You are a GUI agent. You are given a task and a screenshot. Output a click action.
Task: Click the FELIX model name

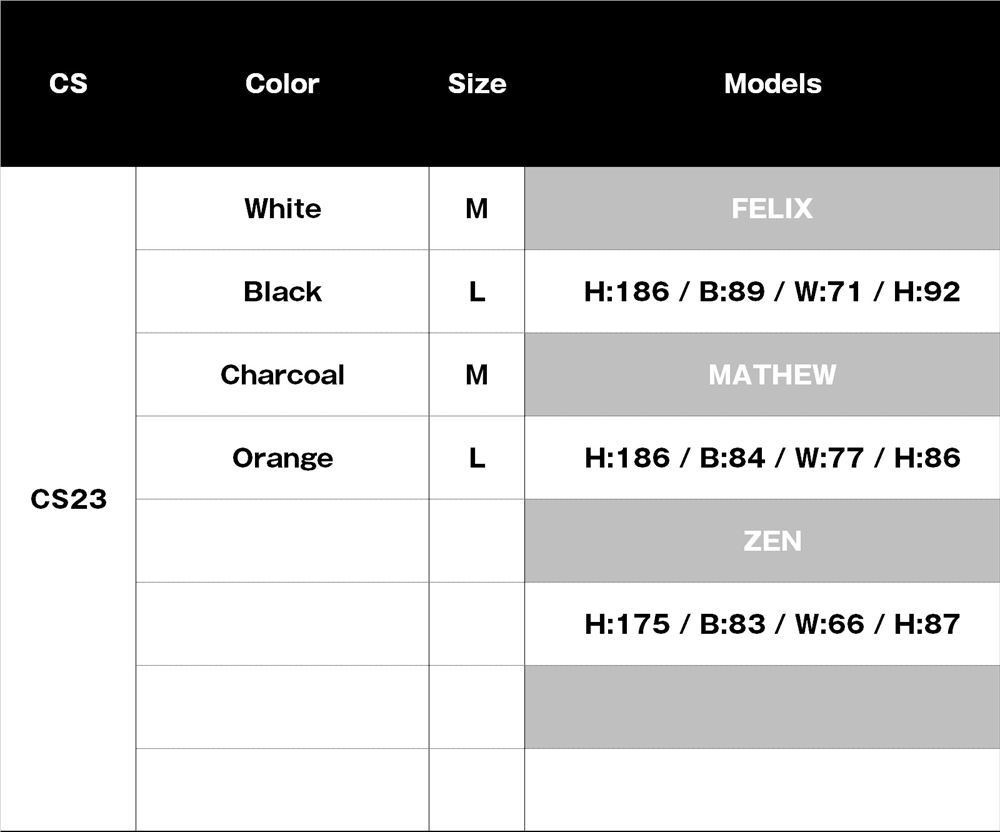pos(772,208)
